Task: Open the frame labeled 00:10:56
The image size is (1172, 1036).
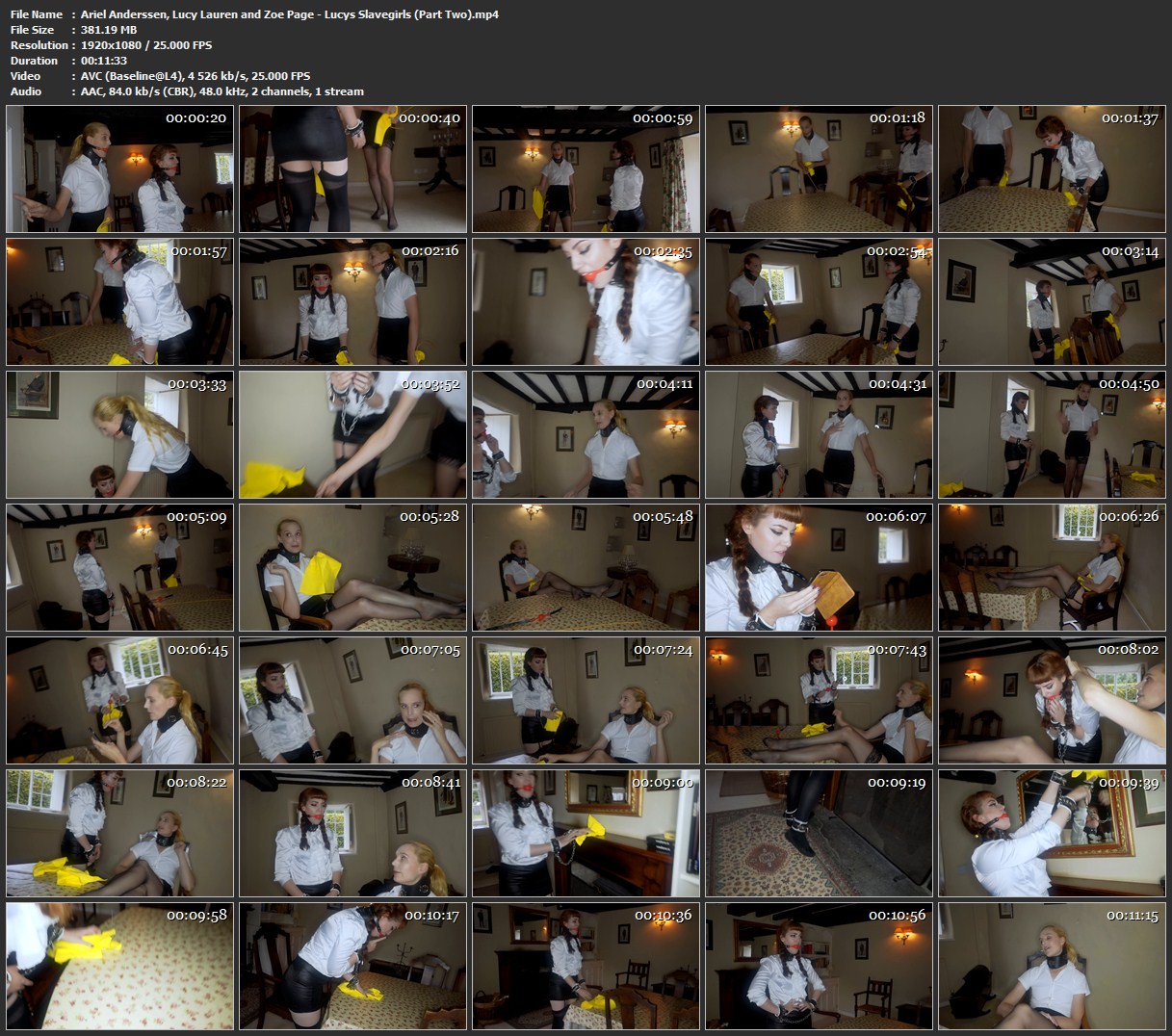Action: [x=820, y=967]
